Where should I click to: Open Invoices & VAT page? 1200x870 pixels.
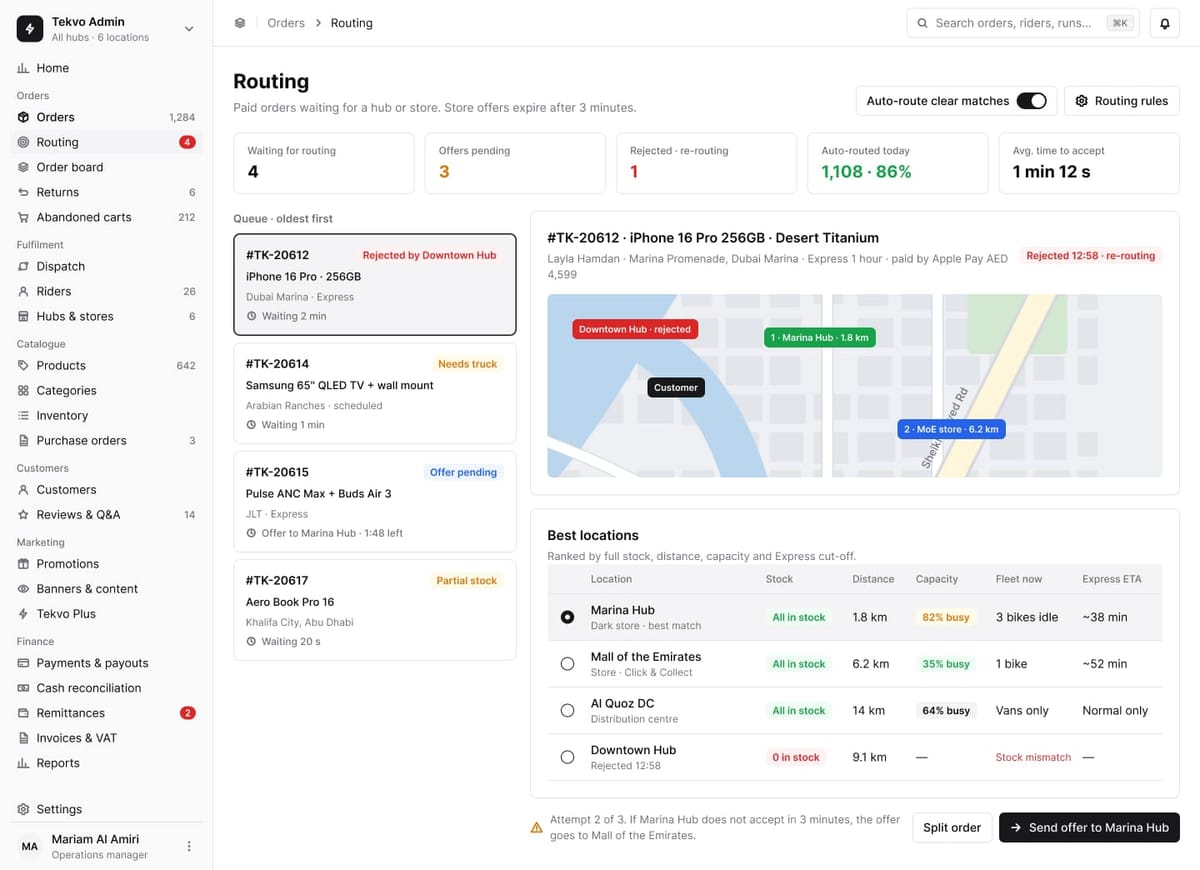(106, 738)
